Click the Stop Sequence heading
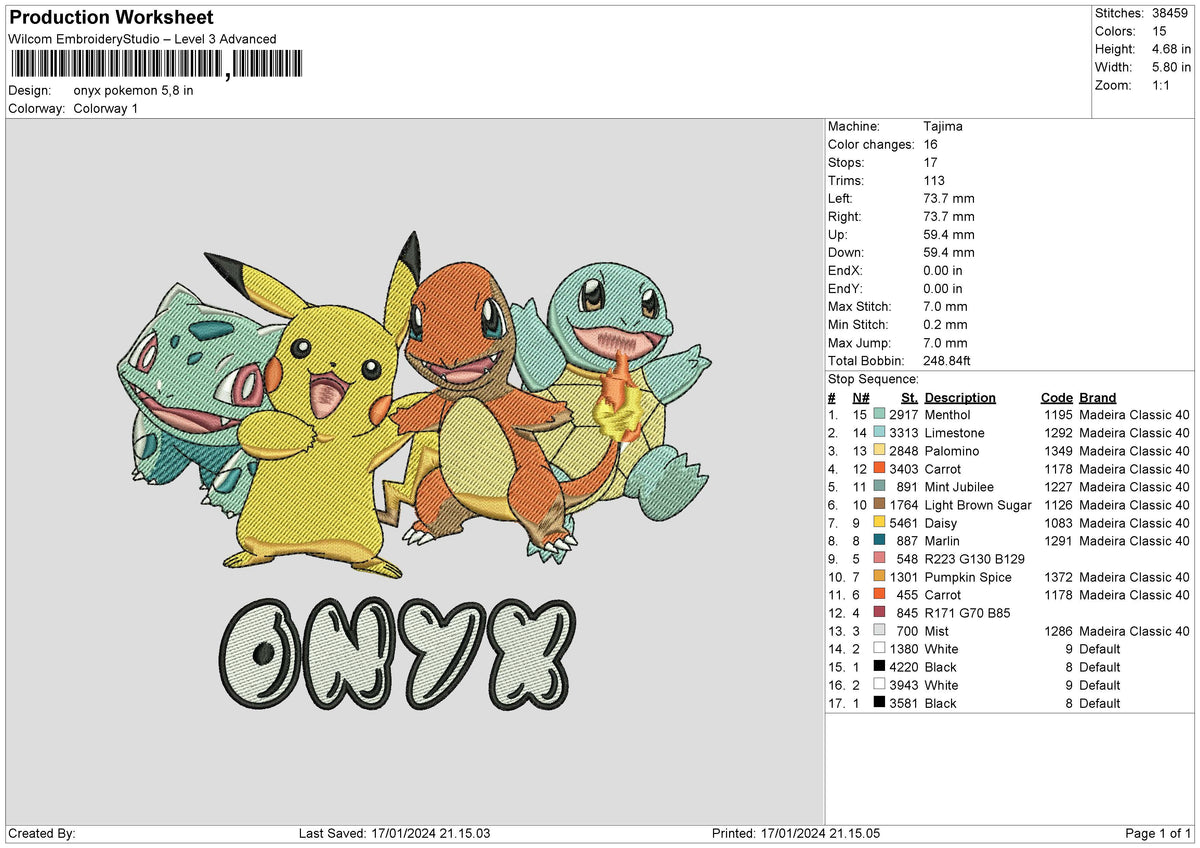 (873, 379)
